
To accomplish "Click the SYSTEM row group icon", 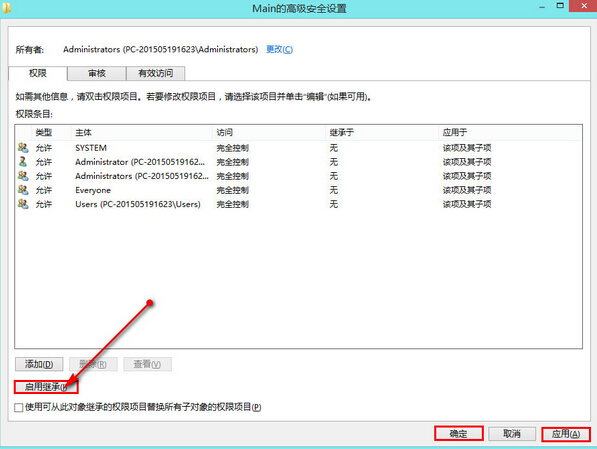I will pos(23,147).
